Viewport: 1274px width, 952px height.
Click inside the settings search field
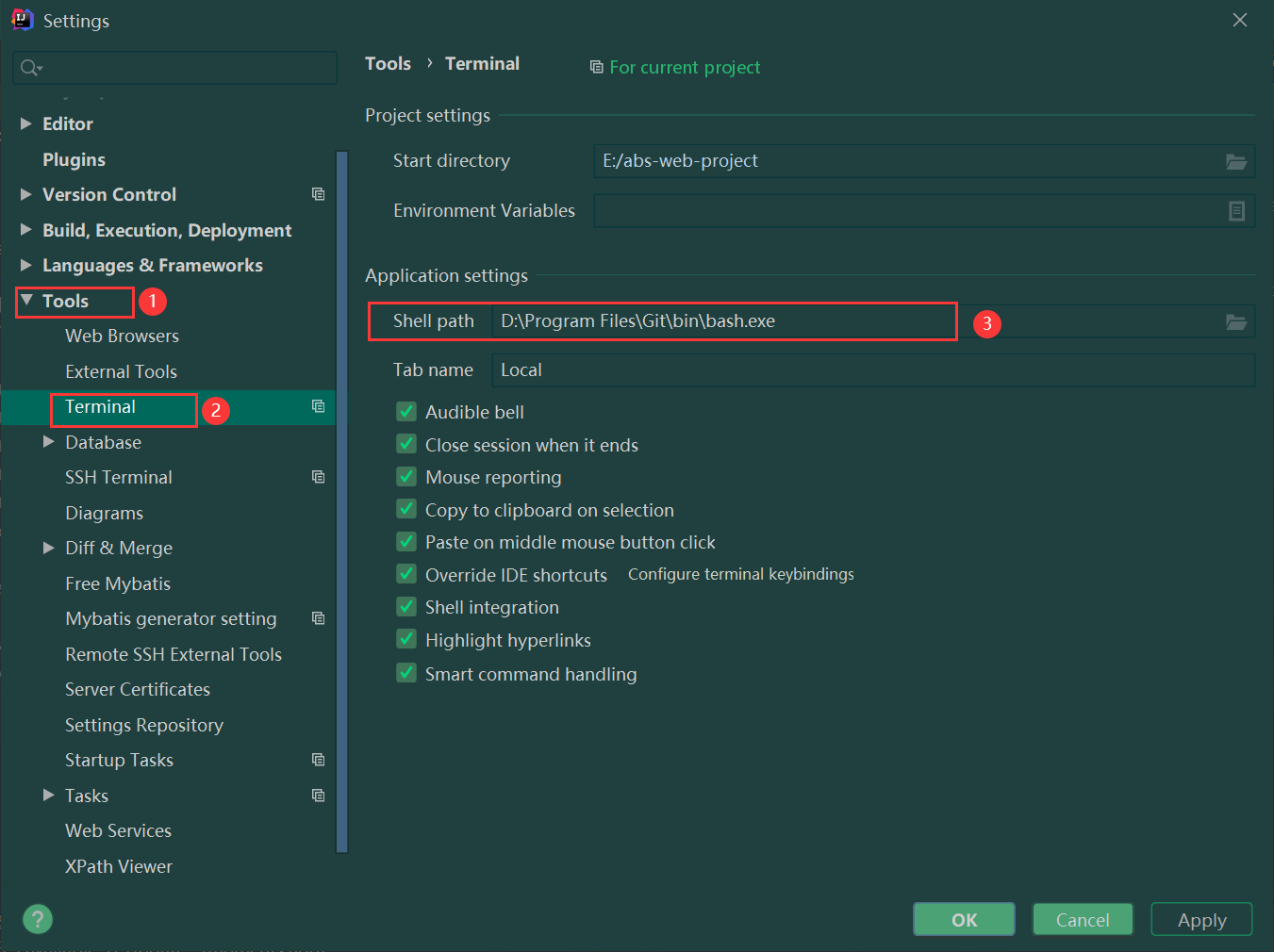[x=174, y=68]
